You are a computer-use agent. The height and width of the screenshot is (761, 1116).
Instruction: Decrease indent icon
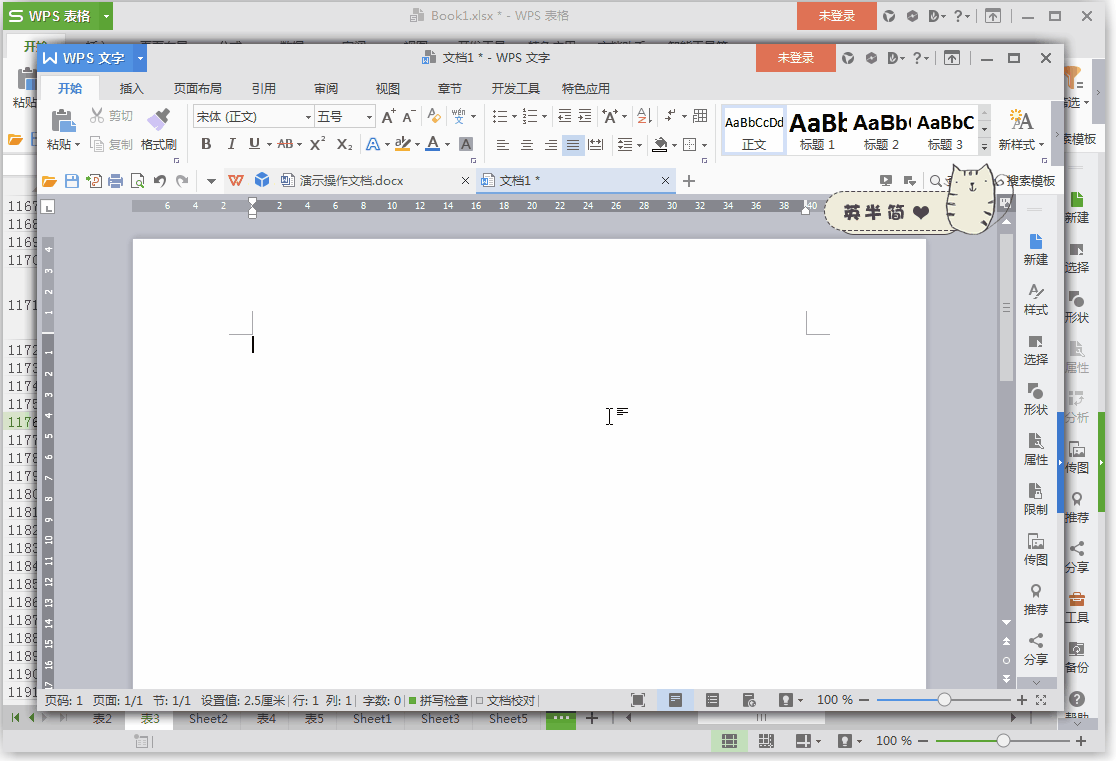[564, 116]
